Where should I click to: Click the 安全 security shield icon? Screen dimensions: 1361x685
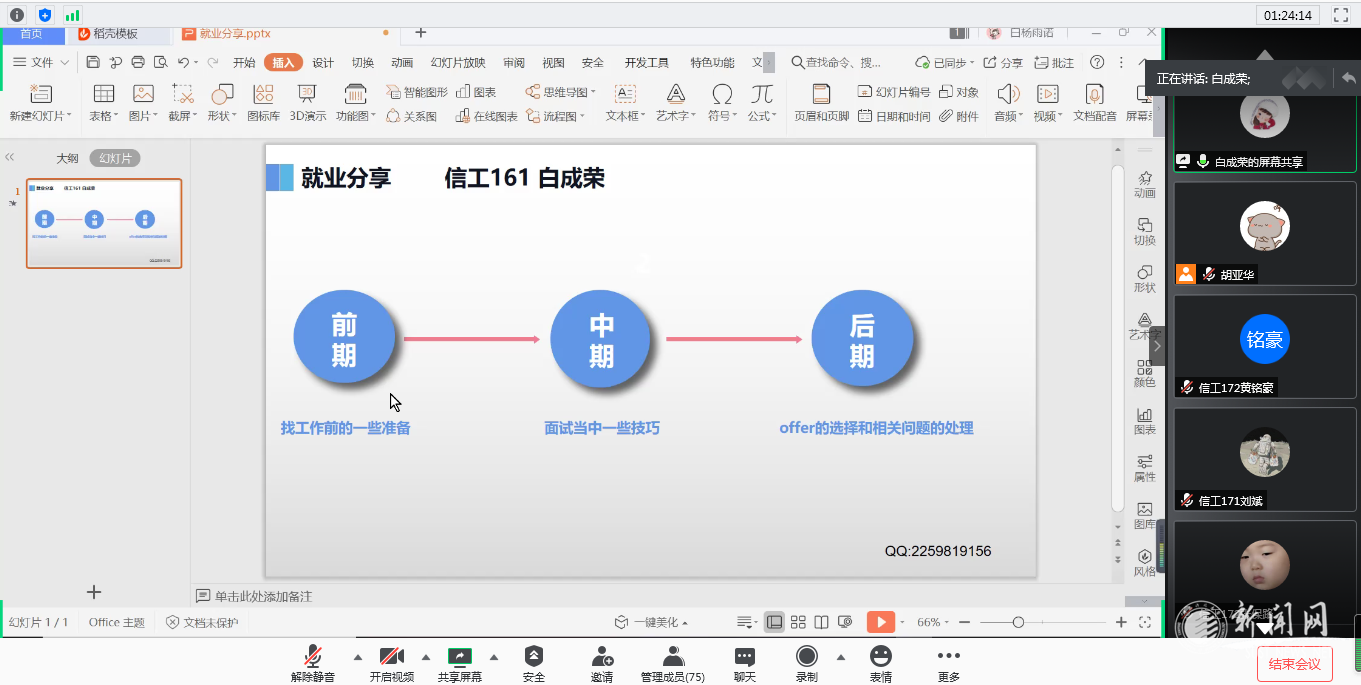coord(534,657)
